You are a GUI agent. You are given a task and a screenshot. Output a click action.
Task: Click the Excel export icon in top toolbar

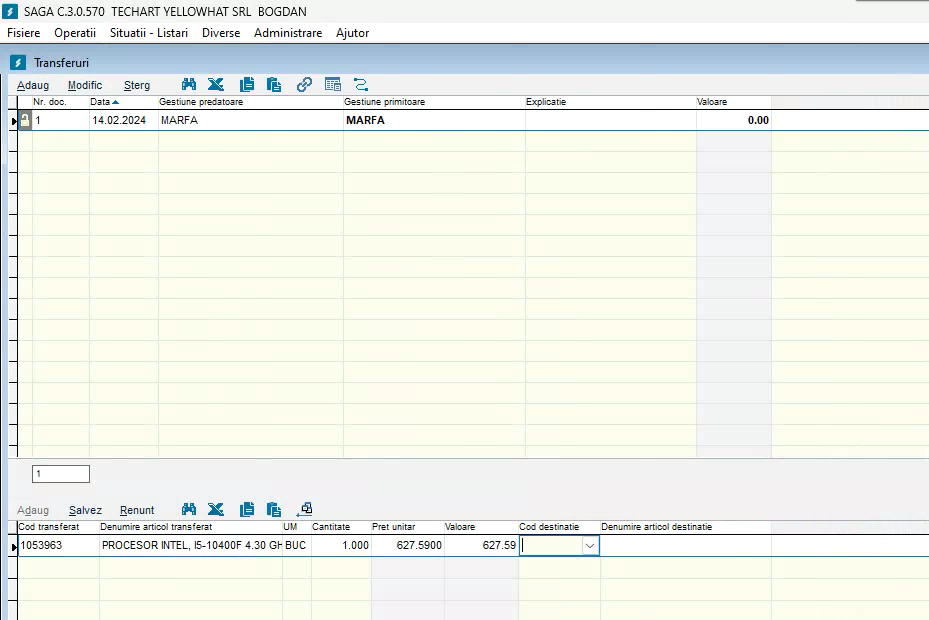coord(216,85)
